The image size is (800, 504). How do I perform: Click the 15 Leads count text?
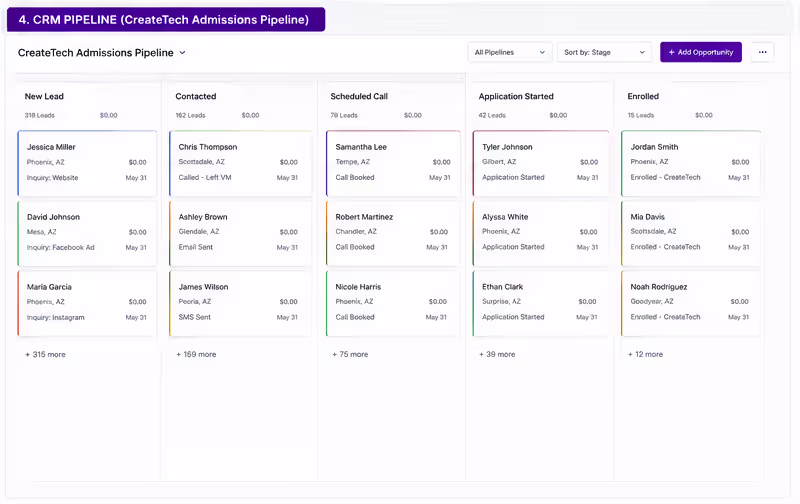(x=641, y=115)
